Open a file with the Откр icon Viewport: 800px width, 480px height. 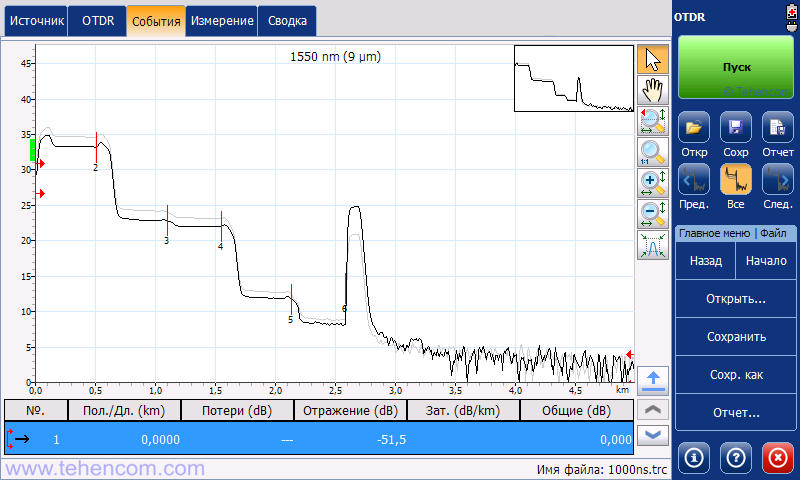click(694, 127)
